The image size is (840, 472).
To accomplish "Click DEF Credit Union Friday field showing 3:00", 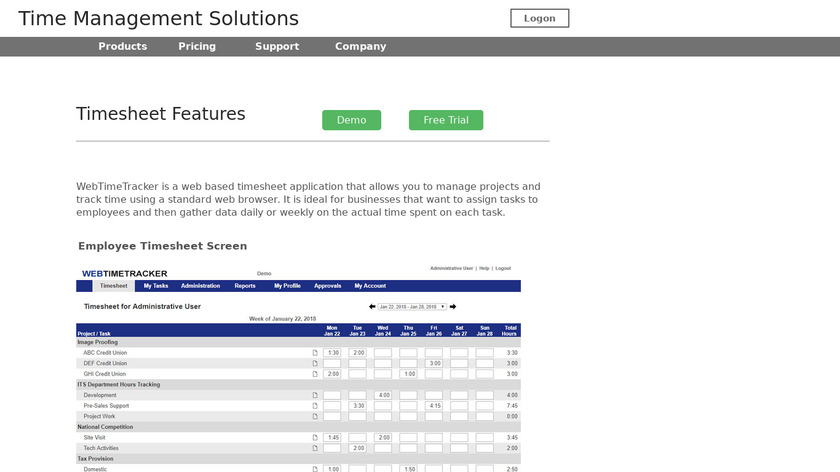I will [434, 363].
